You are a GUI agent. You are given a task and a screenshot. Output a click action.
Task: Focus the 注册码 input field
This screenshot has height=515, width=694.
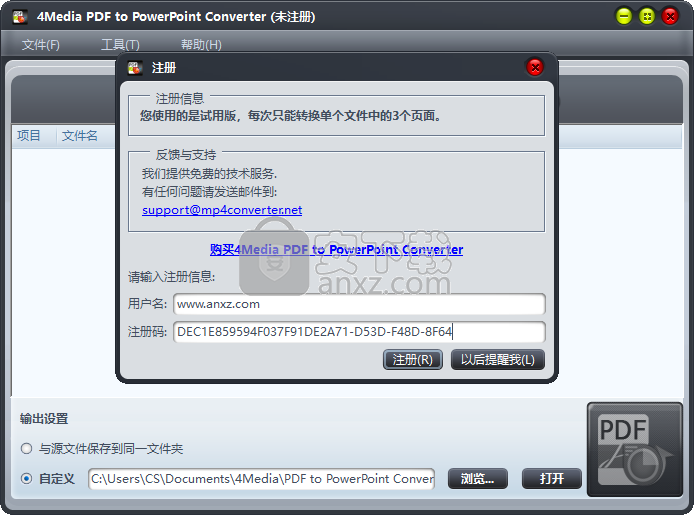pyautogui.click(x=359, y=331)
